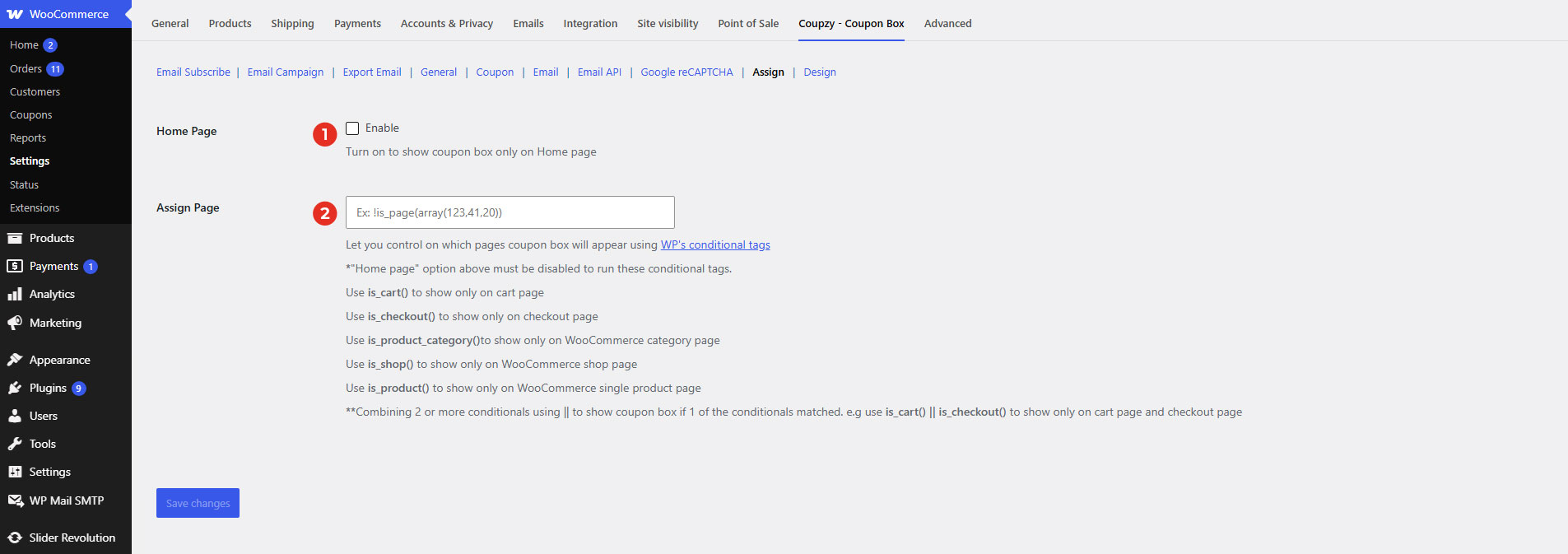Open the General sub-section link
Screen dimensions: 1568x554
[439, 72]
